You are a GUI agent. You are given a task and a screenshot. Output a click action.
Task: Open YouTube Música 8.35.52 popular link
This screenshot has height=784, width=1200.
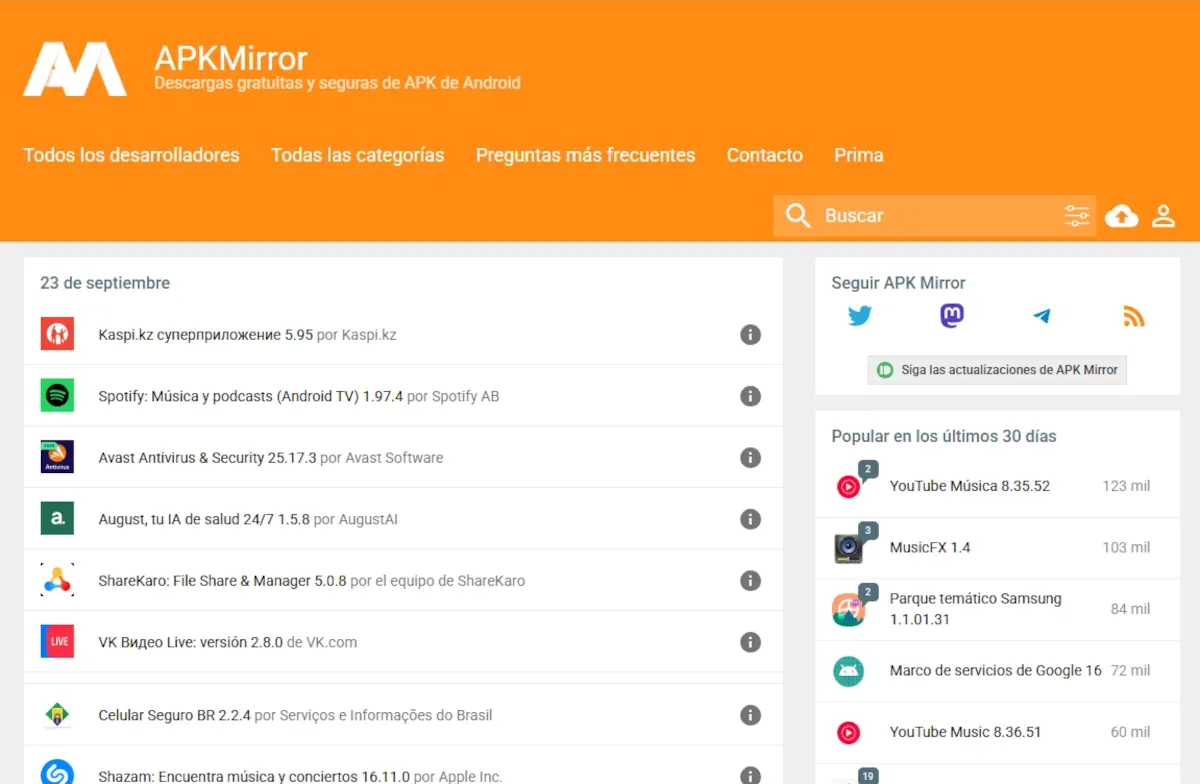coord(969,486)
